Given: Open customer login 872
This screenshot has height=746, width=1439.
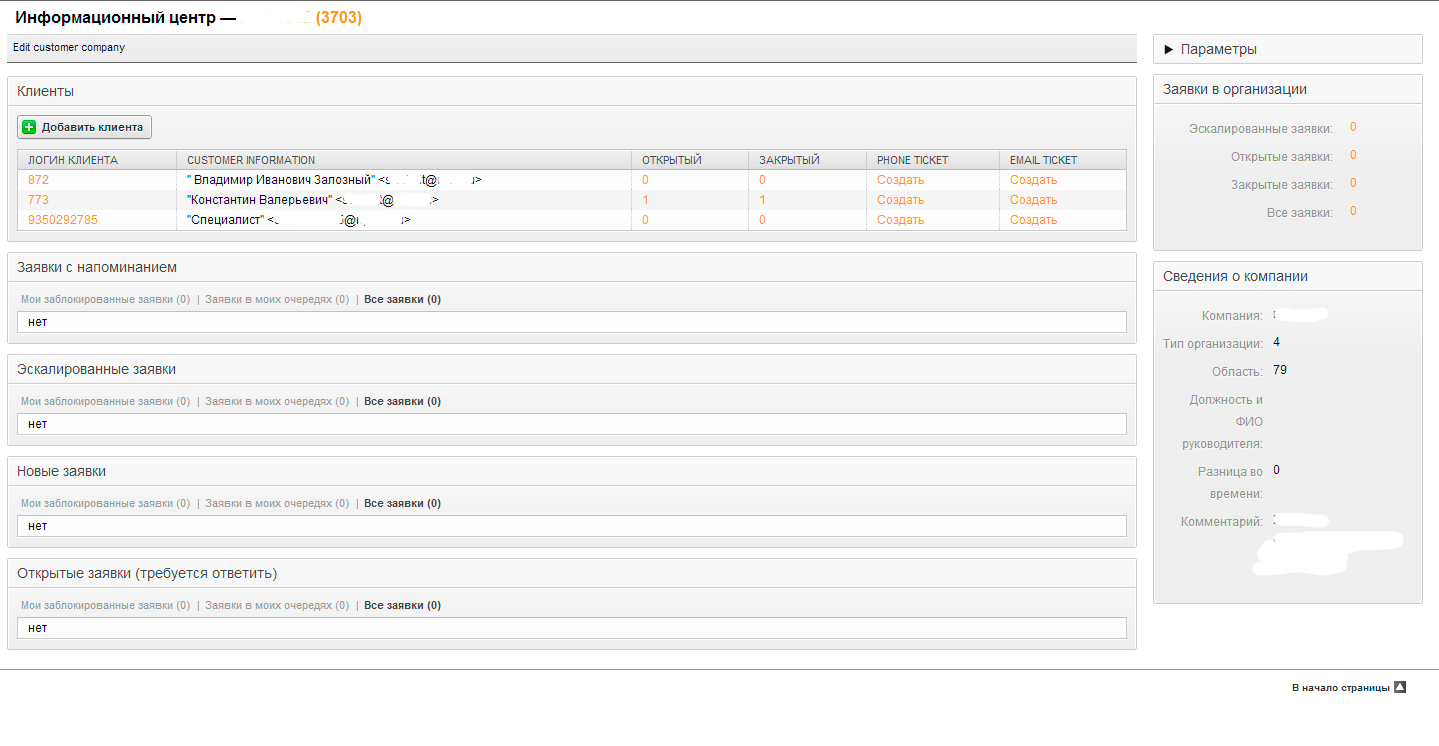Looking at the screenshot, I should [38, 180].
